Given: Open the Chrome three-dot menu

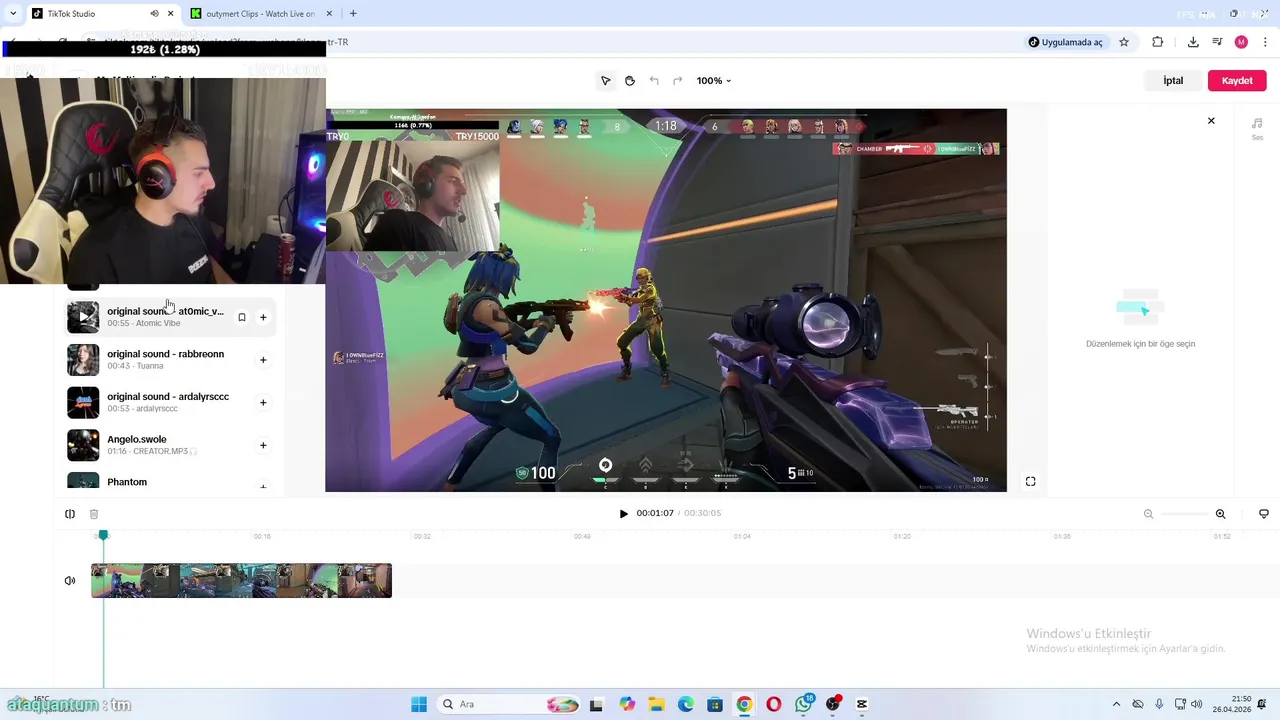Looking at the screenshot, I should (1266, 42).
